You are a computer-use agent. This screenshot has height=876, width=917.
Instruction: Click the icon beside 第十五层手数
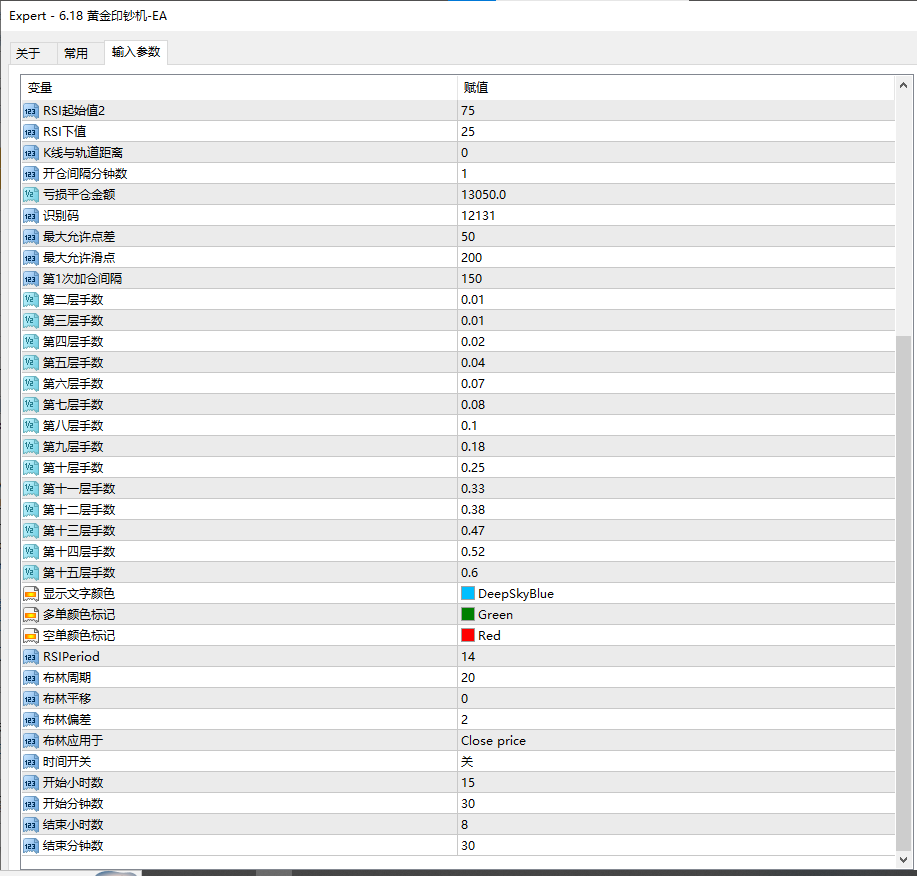tap(31, 573)
